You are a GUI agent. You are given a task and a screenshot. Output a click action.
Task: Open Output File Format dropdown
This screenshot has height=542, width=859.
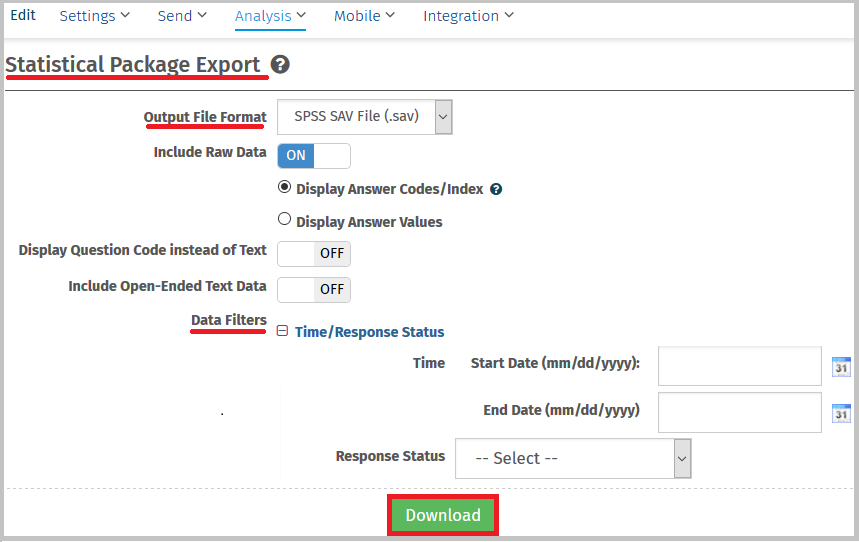[x=365, y=117]
